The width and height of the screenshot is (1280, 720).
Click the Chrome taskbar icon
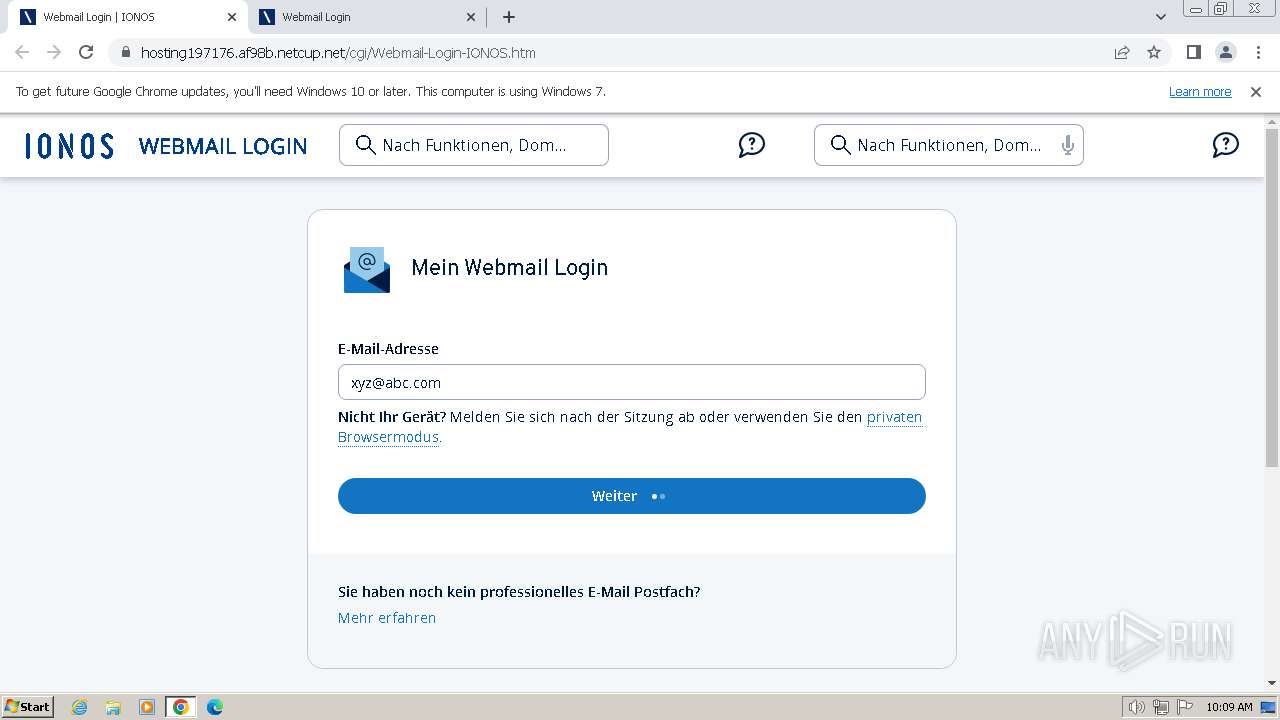[x=181, y=707]
